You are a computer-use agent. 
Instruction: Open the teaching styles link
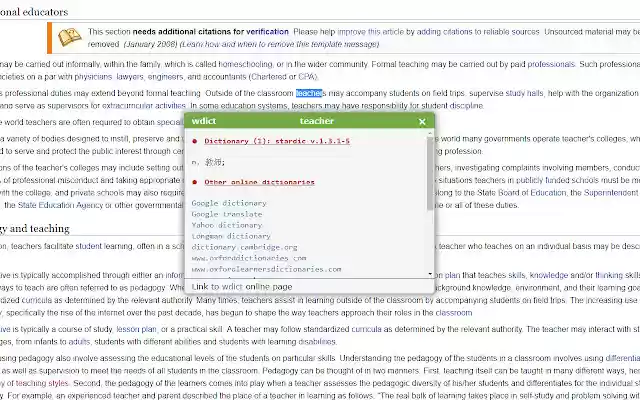click(x=42, y=384)
